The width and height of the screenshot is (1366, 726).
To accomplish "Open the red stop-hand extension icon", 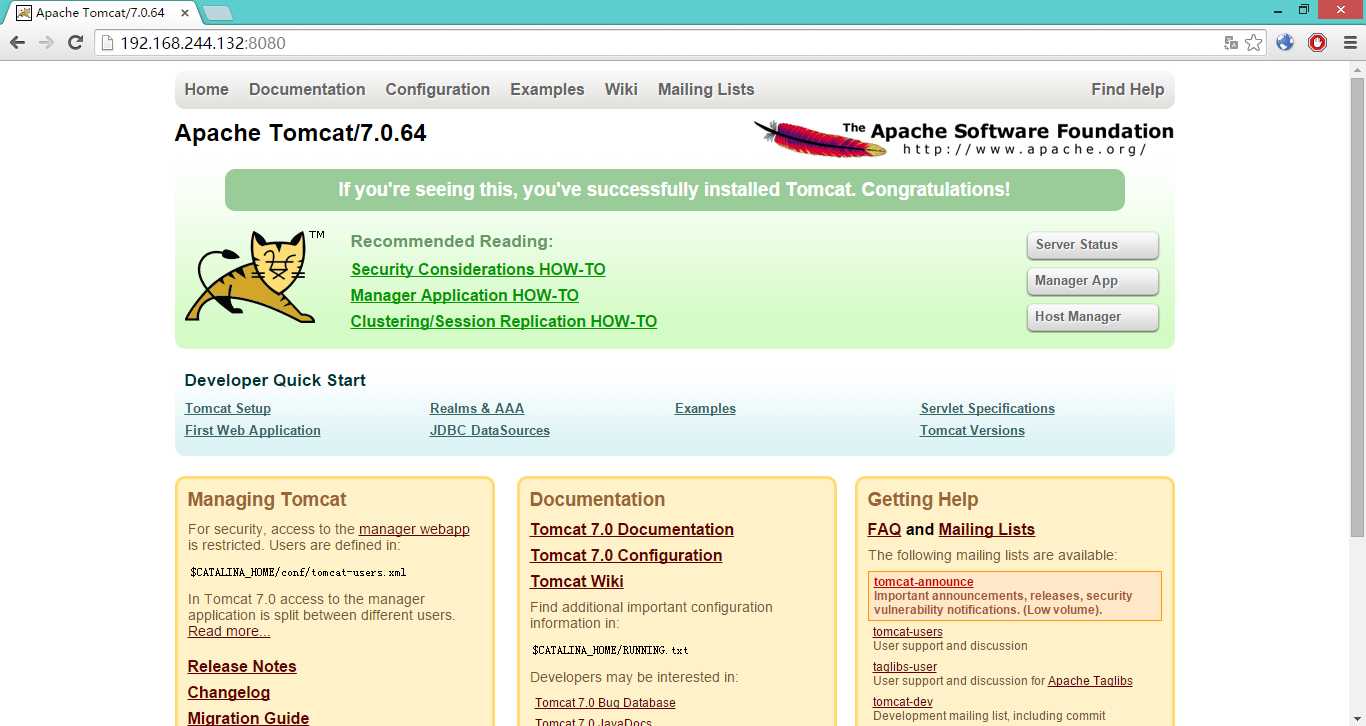I will click(1317, 43).
